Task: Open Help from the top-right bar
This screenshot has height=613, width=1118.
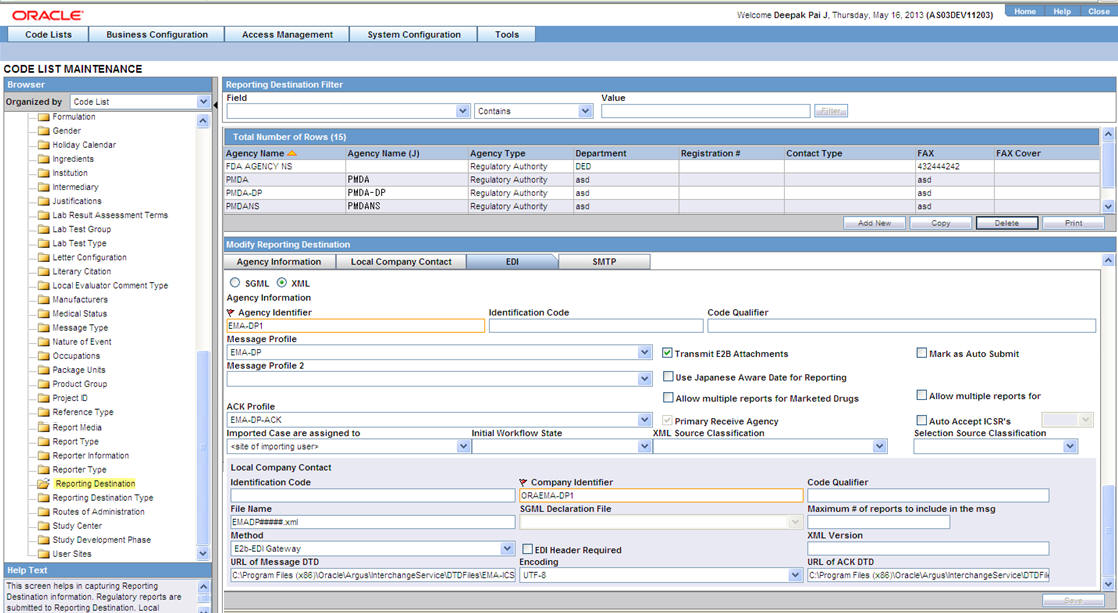Action: [1063, 11]
